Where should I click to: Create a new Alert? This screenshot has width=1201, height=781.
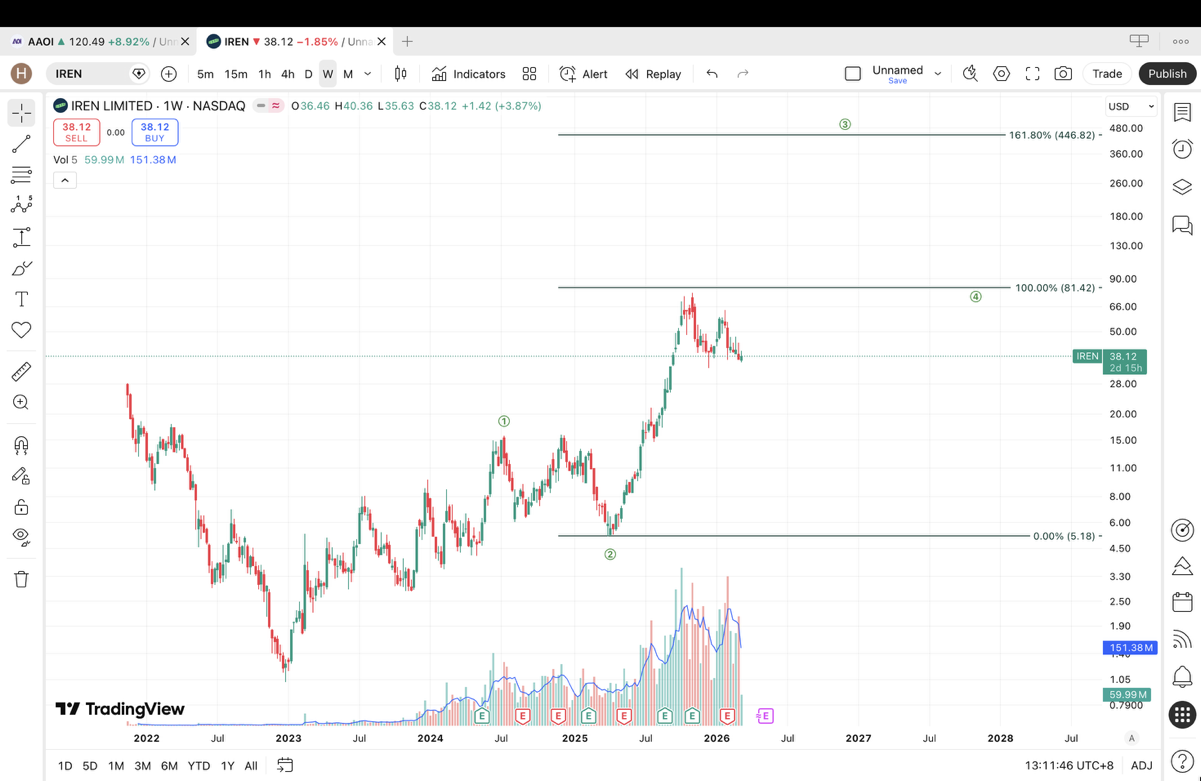pos(583,74)
